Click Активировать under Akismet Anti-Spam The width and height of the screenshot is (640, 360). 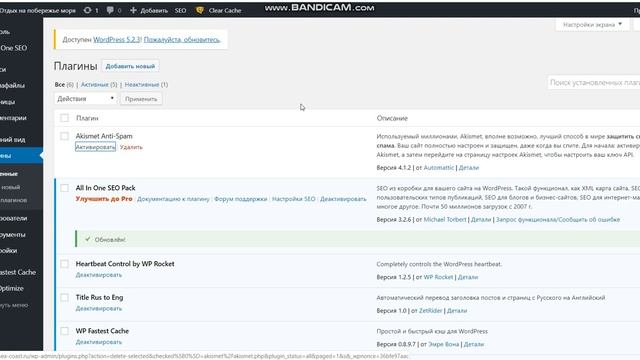(96, 147)
